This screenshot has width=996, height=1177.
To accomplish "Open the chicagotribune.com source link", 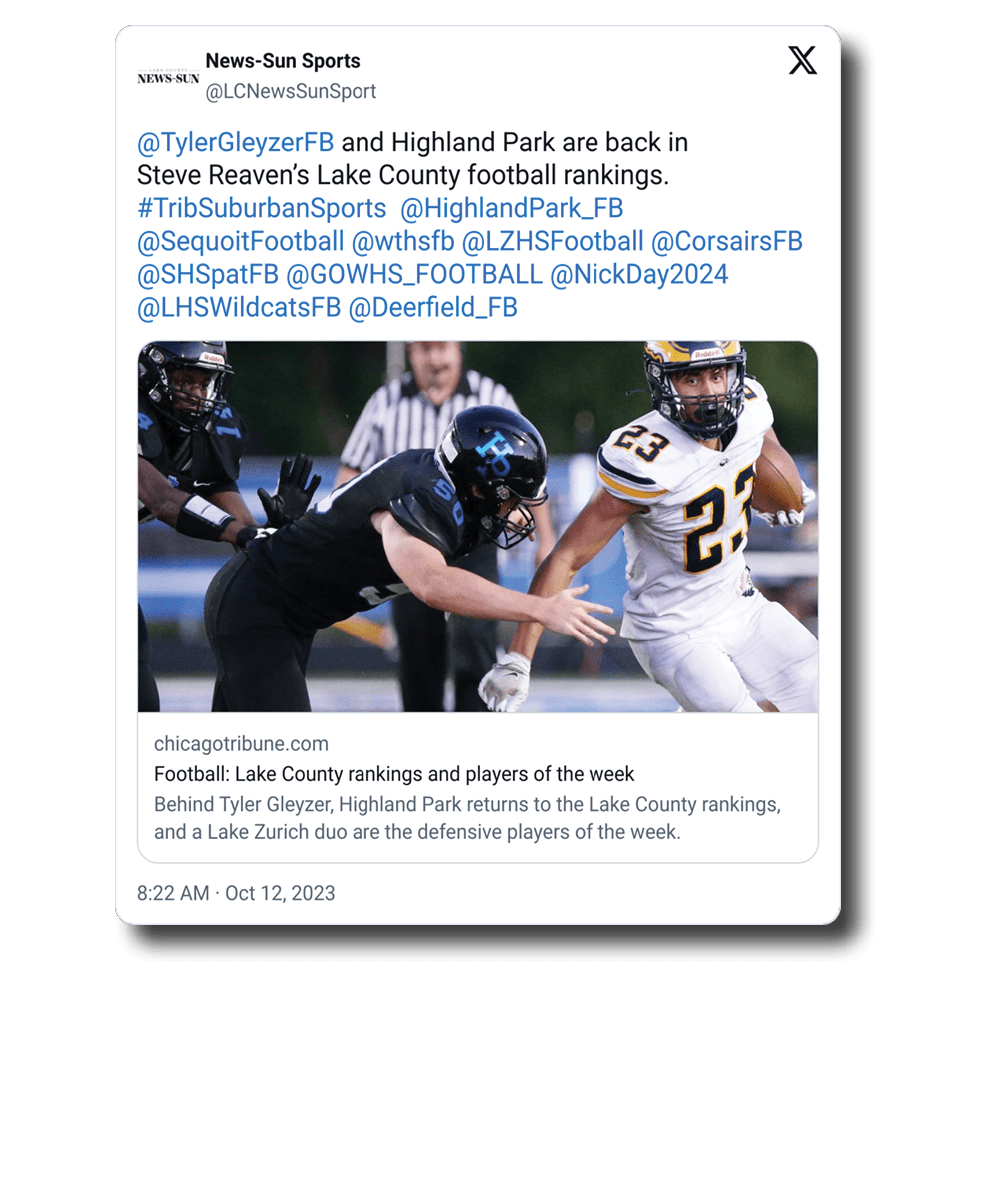I will click(241, 744).
